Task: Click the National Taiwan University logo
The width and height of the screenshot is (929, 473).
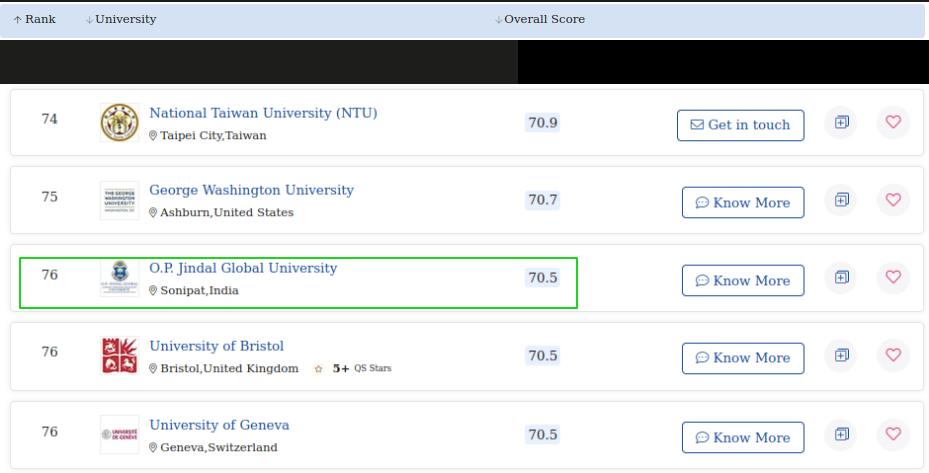Action: pos(120,123)
